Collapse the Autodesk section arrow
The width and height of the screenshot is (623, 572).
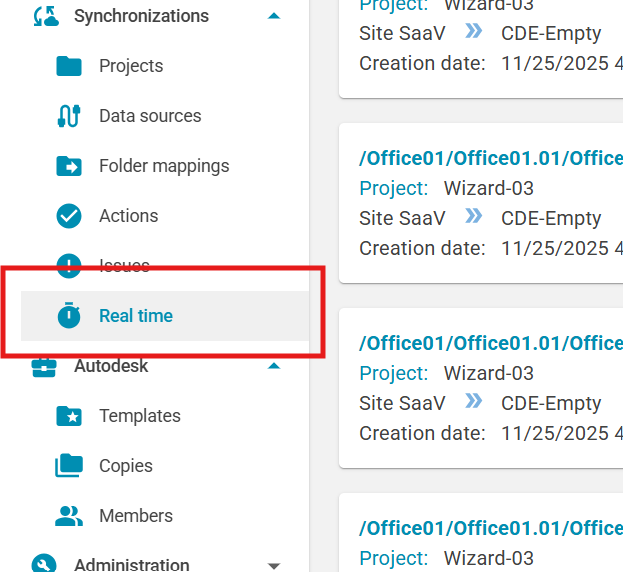274,366
